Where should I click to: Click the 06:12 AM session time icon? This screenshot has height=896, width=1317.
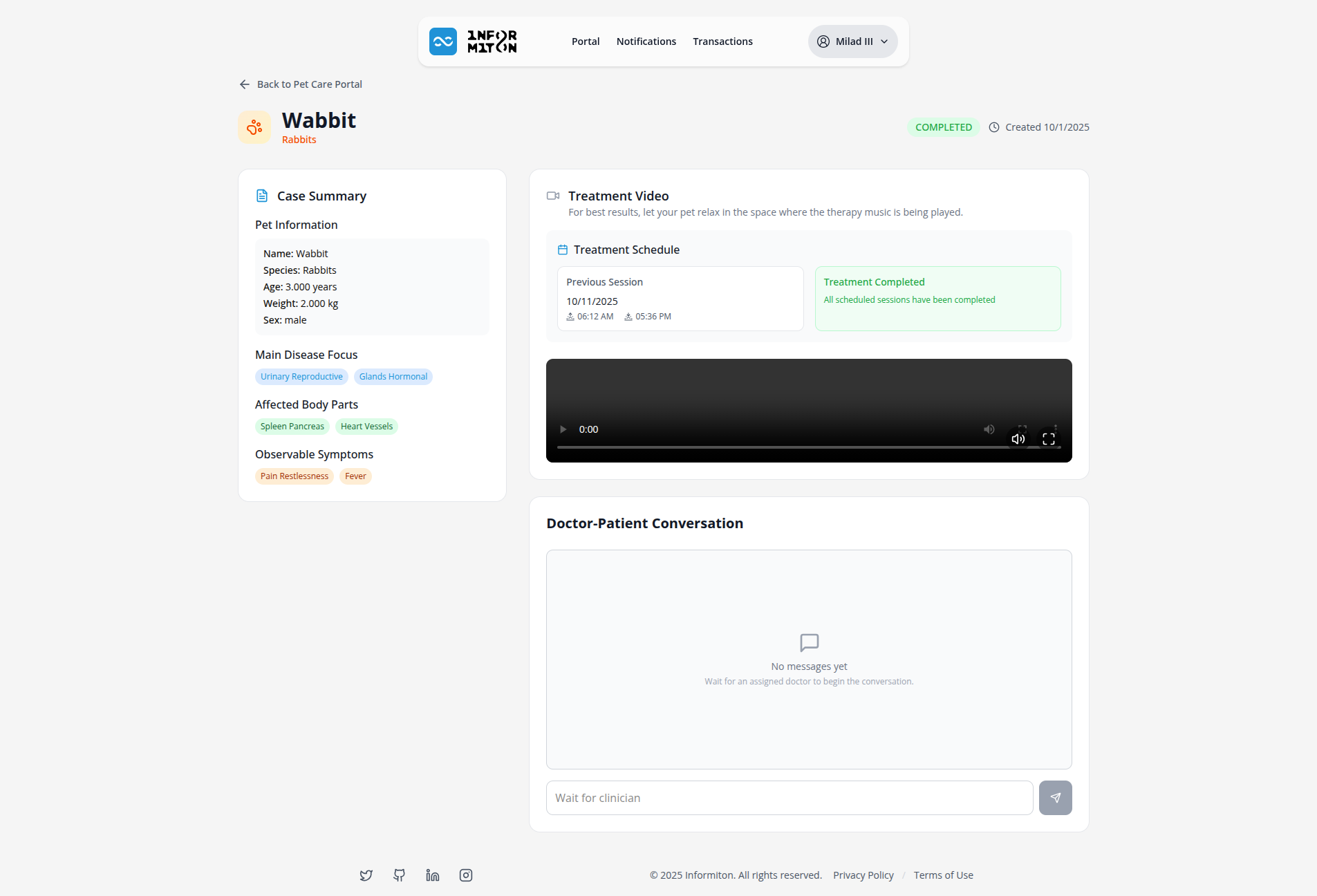tap(570, 317)
